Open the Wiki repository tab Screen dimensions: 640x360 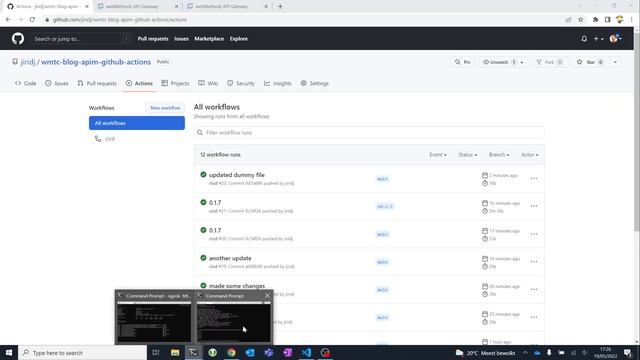208,83
